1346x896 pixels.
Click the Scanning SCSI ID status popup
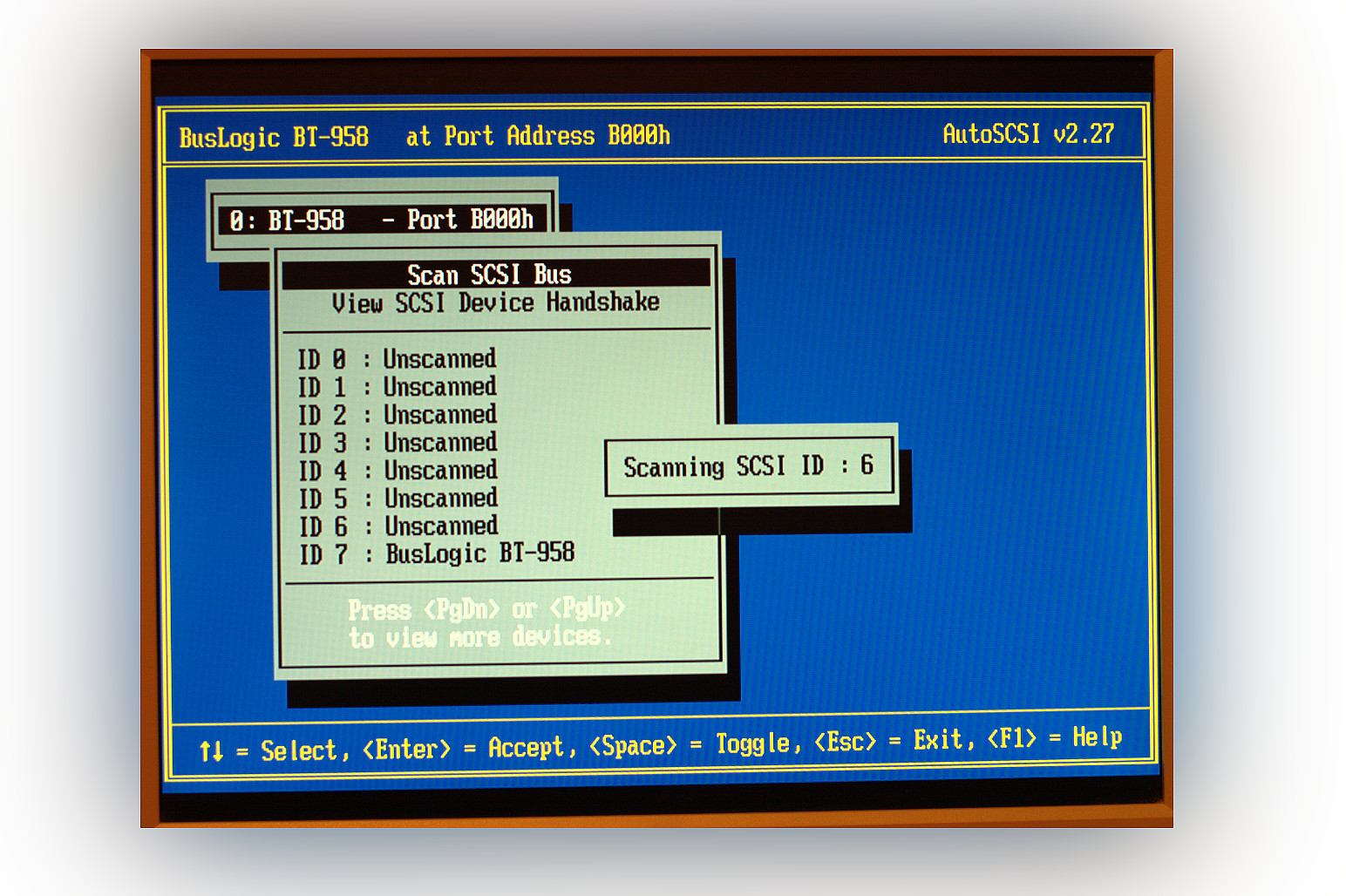(749, 466)
